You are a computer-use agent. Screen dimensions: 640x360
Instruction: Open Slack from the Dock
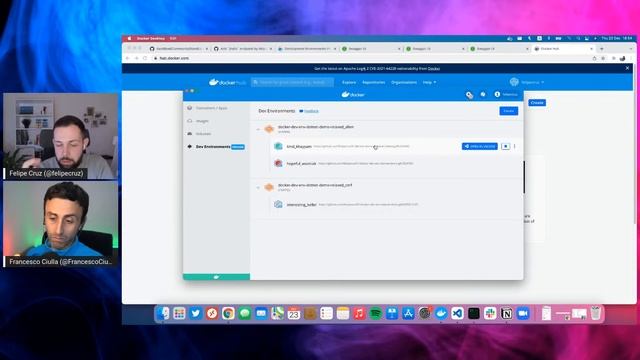[490, 313]
